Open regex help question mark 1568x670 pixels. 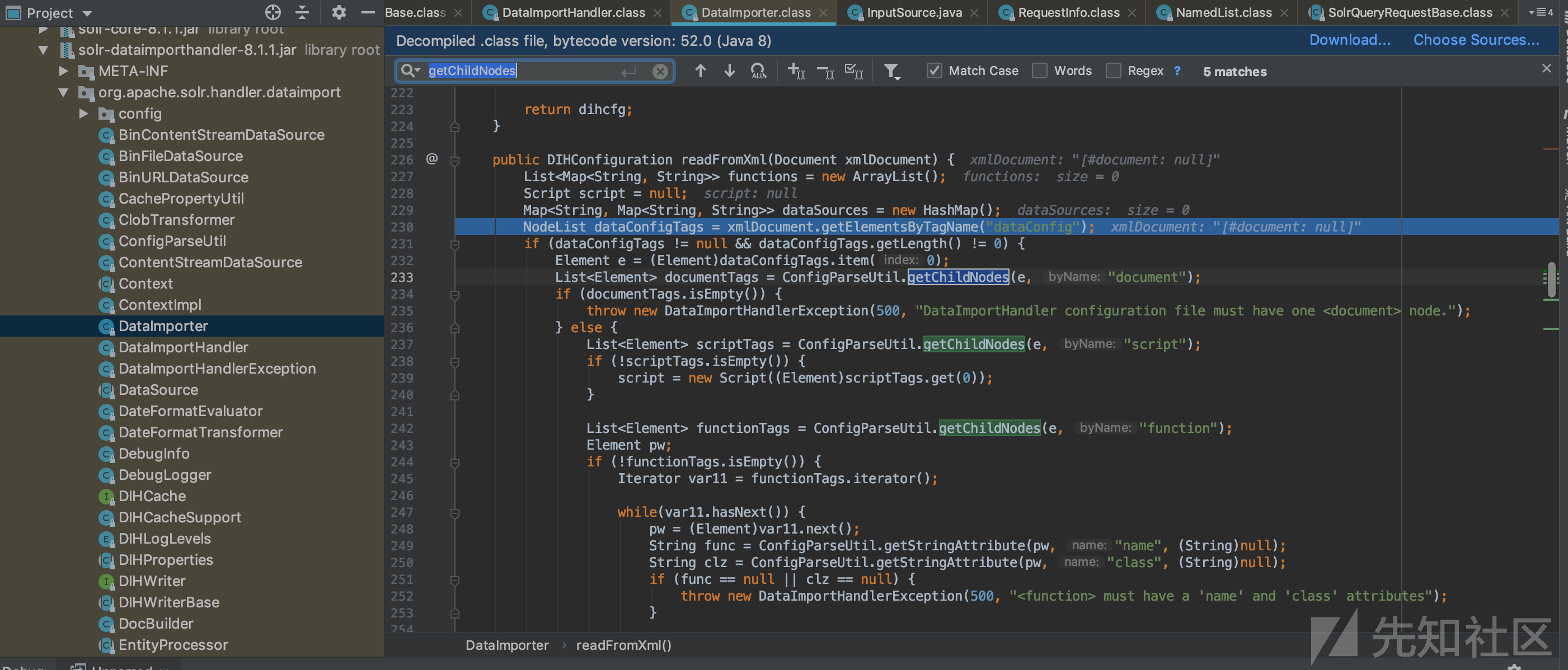pos(1177,70)
